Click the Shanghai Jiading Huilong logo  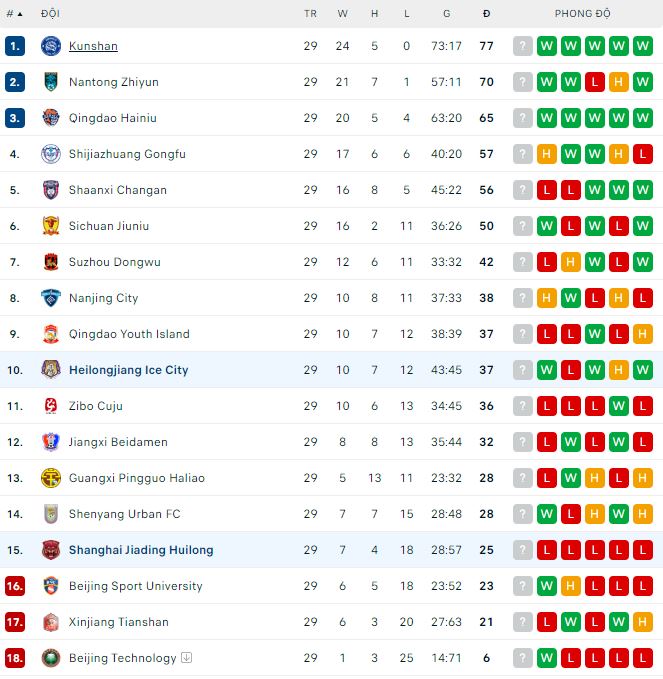[51, 550]
